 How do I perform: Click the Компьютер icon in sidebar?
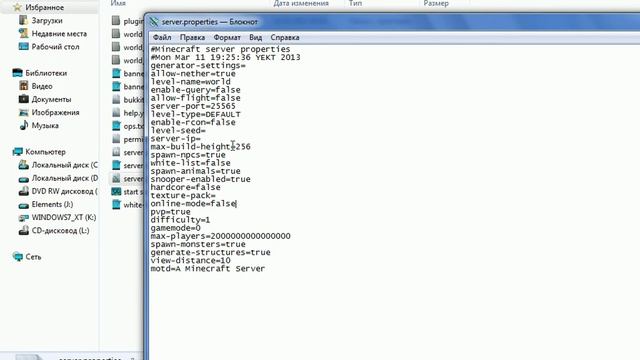click(x=17, y=152)
